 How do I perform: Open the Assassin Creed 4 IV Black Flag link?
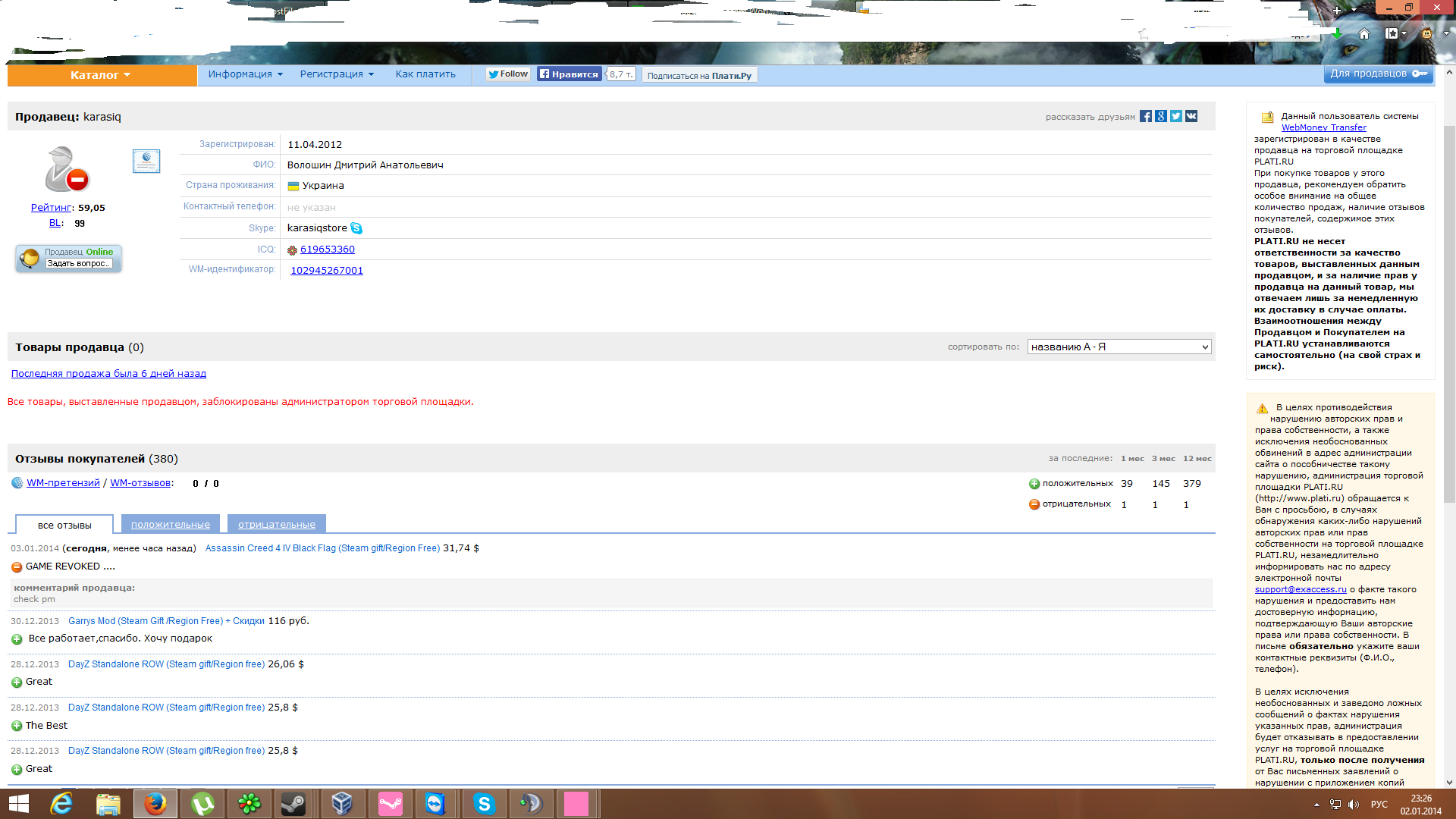point(322,548)
